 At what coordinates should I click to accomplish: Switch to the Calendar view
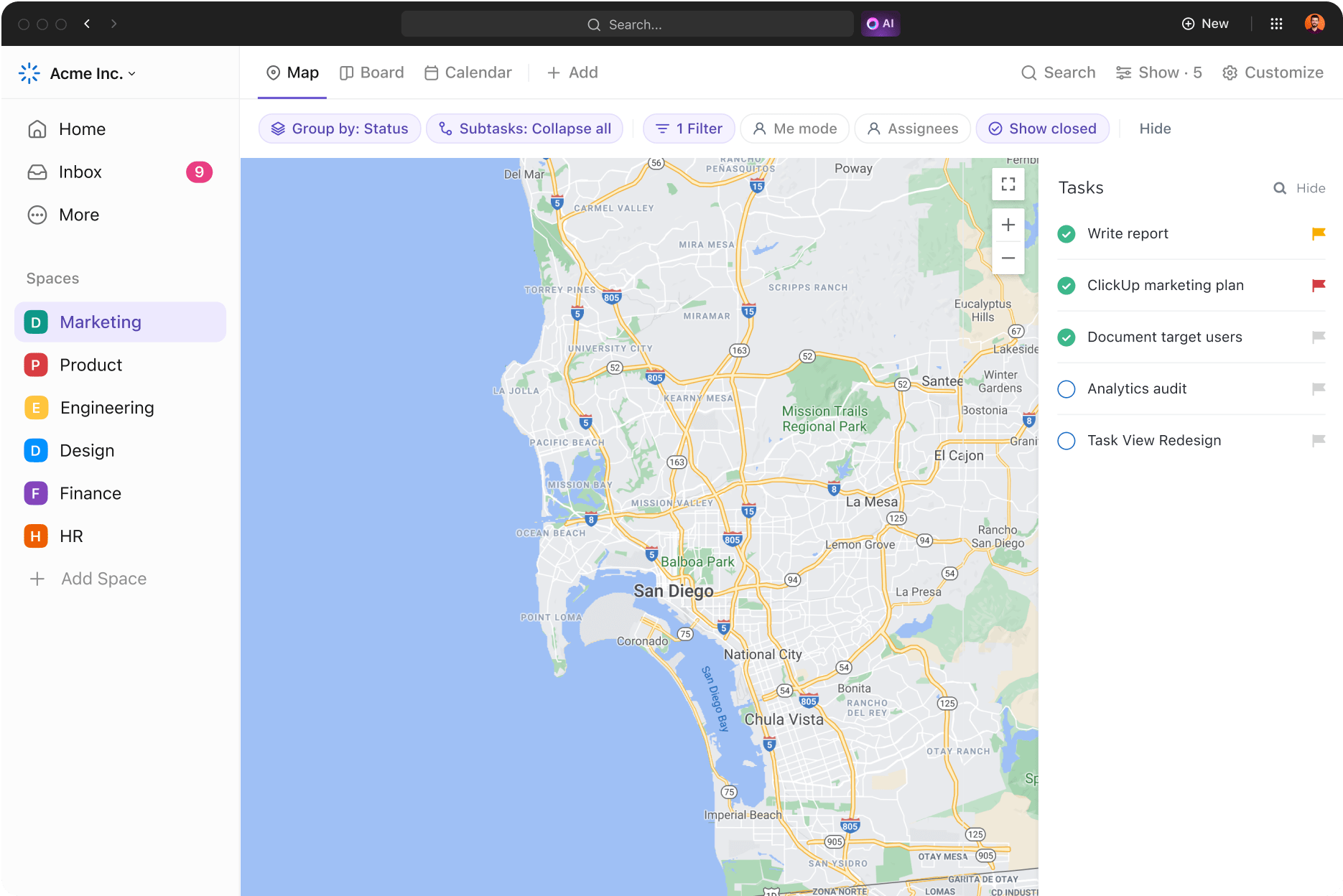[468, 72]
